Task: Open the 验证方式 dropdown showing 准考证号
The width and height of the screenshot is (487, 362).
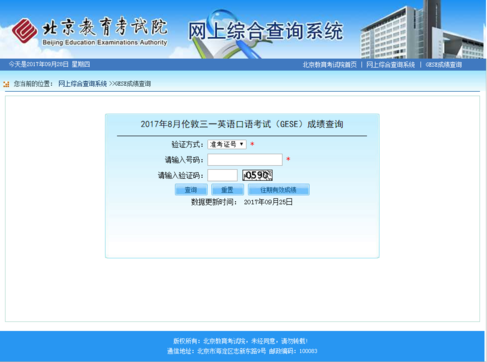Action: pos(227,144)
